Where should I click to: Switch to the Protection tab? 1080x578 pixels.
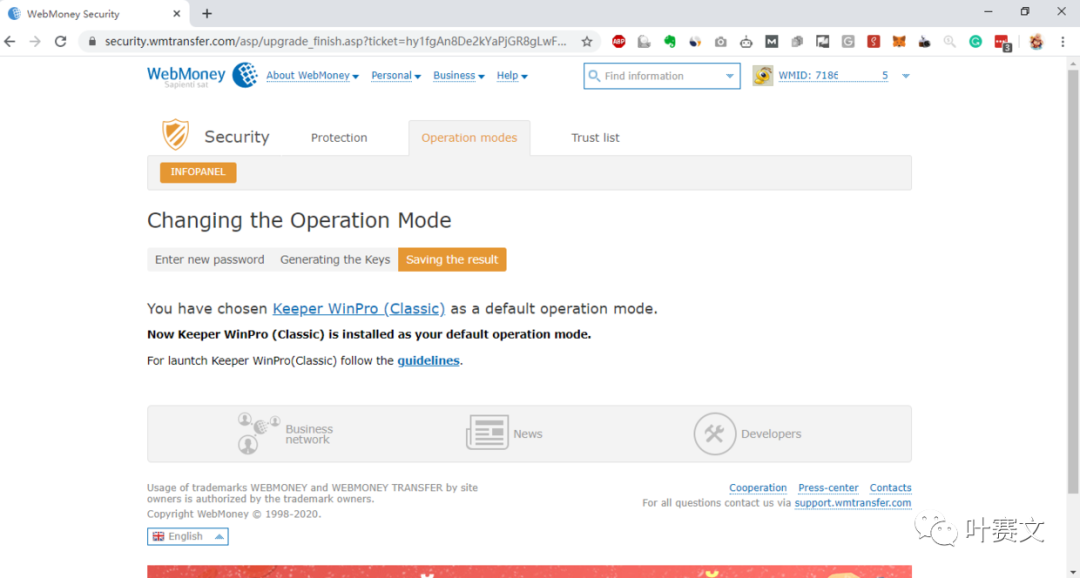(x=339, y=138)
